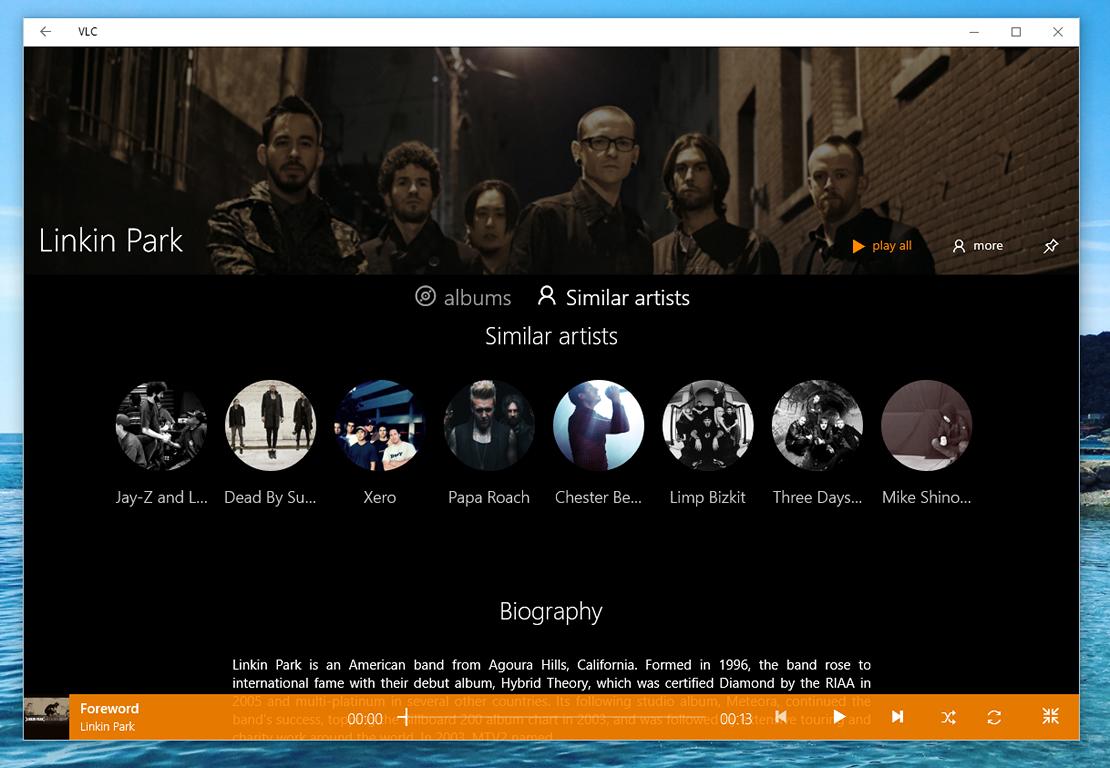The image size is (1110, 768).
Task: Open the more options menu
Action: [978, 246]
